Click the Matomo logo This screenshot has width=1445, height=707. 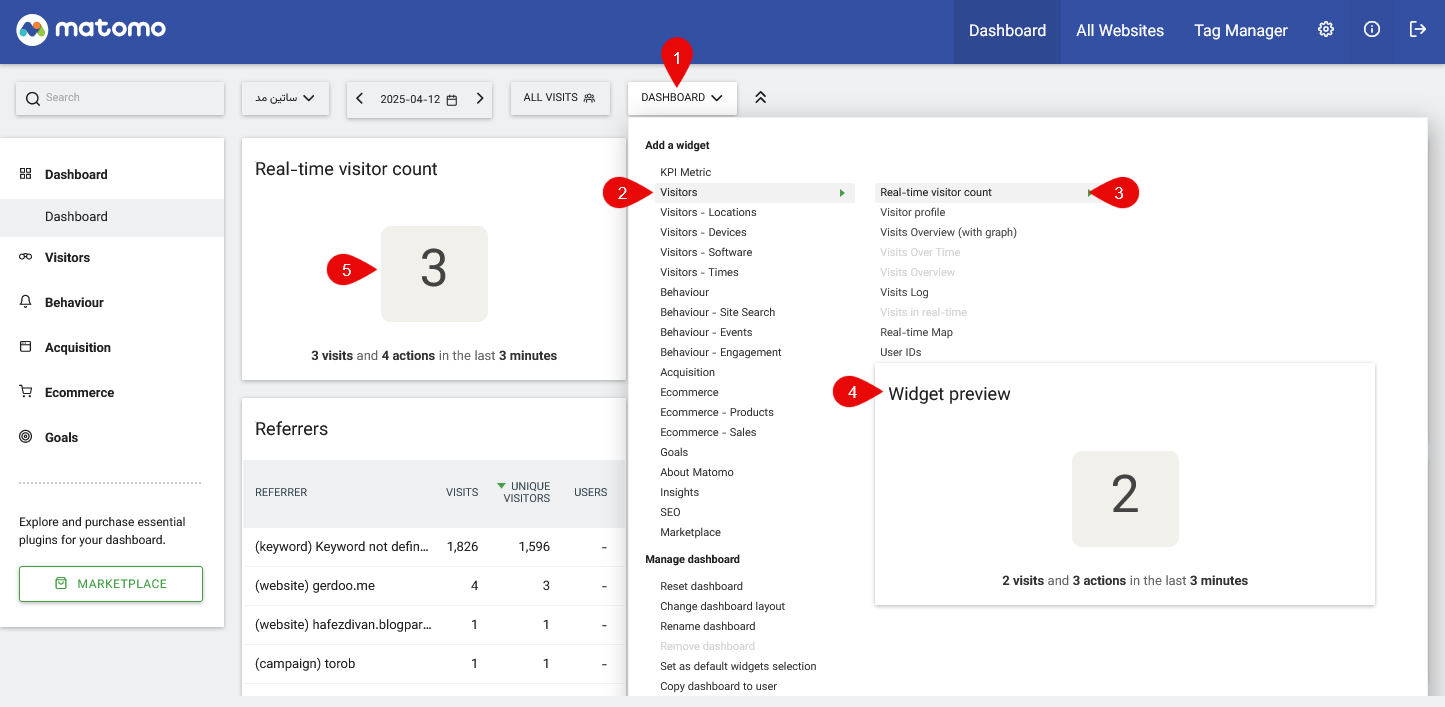click(x=91, y=30)
